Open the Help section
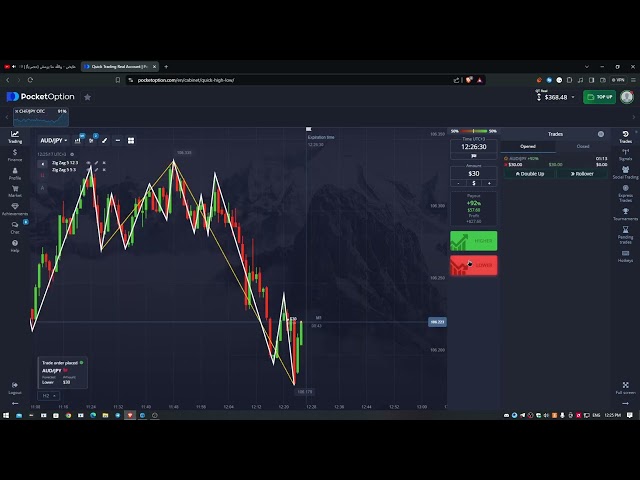 point(15,246)
